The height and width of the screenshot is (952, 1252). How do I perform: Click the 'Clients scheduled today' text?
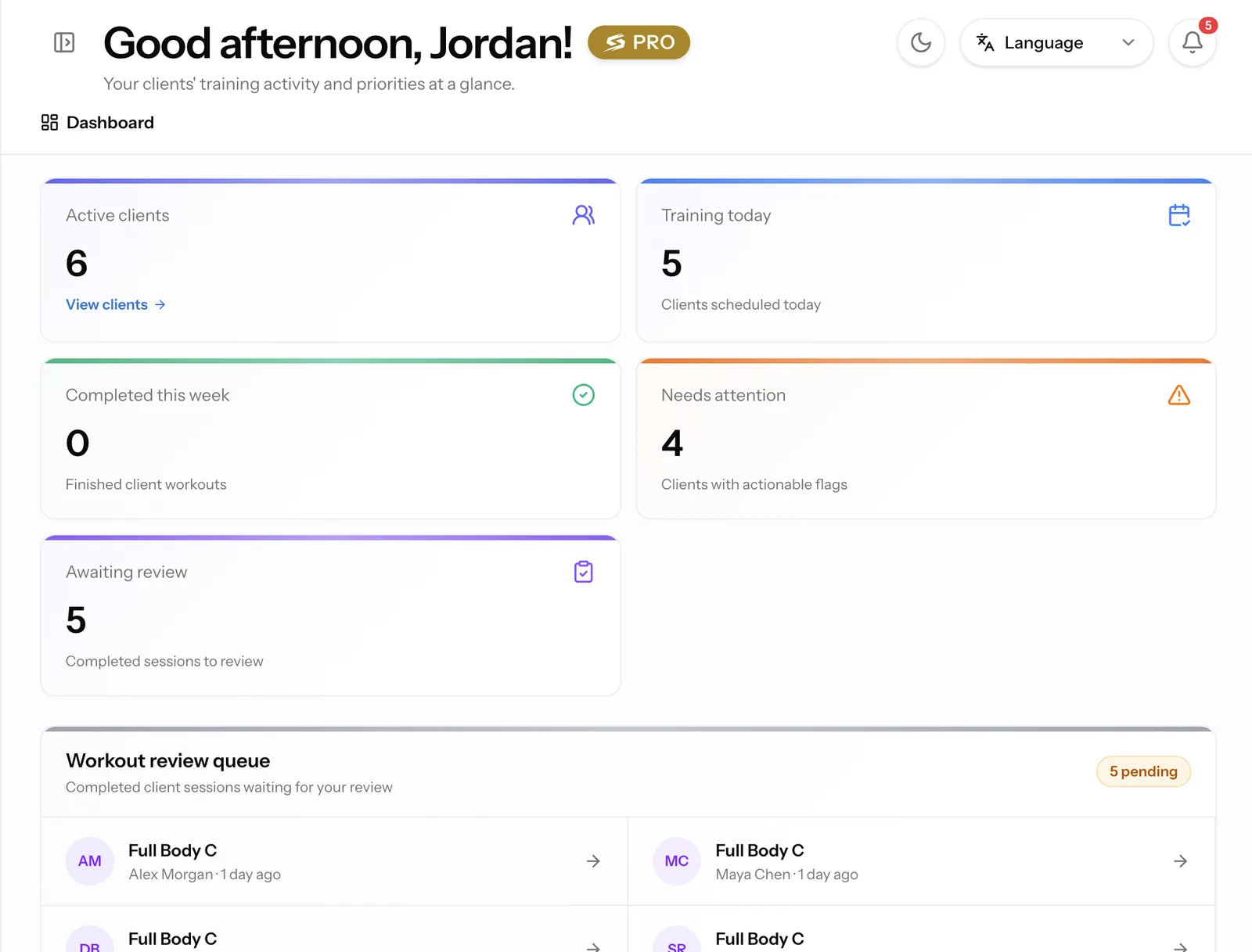coord(741,304)
